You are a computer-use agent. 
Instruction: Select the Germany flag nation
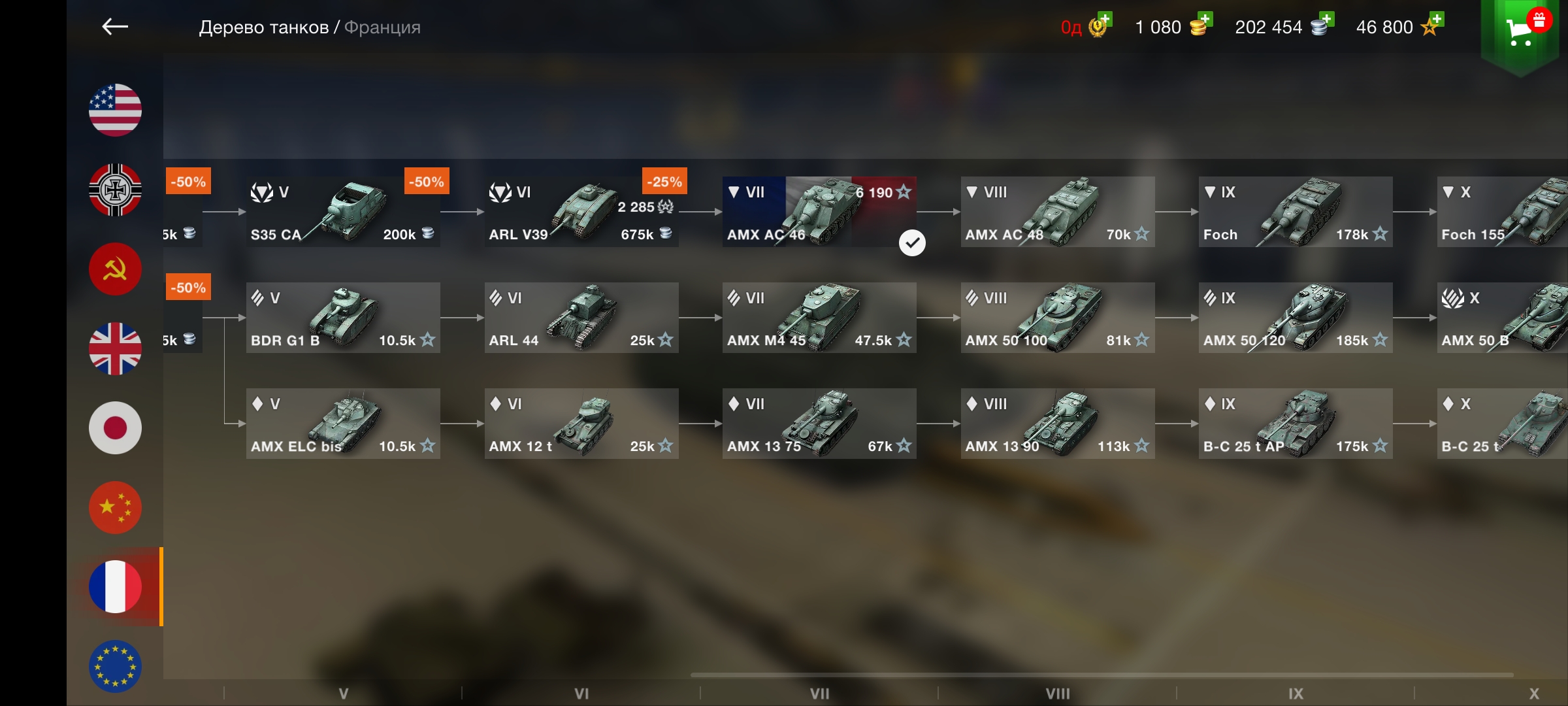(x=115, y=190)
